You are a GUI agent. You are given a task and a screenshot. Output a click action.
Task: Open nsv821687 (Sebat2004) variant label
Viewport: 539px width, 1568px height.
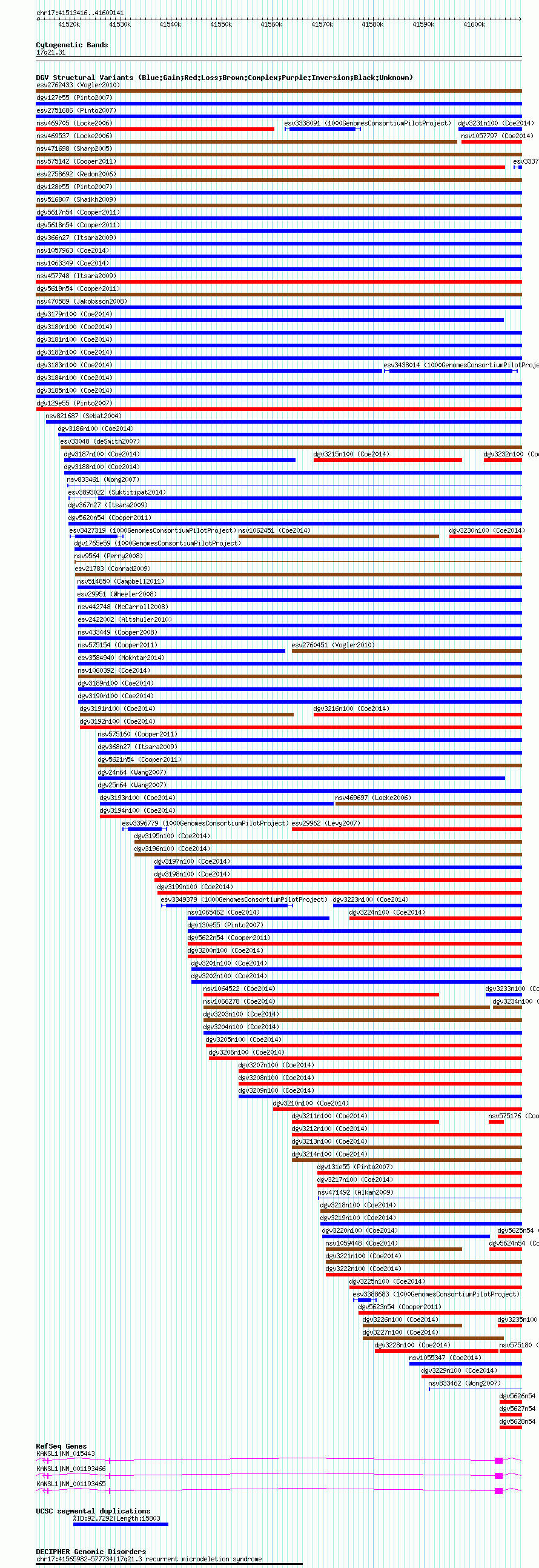pos(84,416)
